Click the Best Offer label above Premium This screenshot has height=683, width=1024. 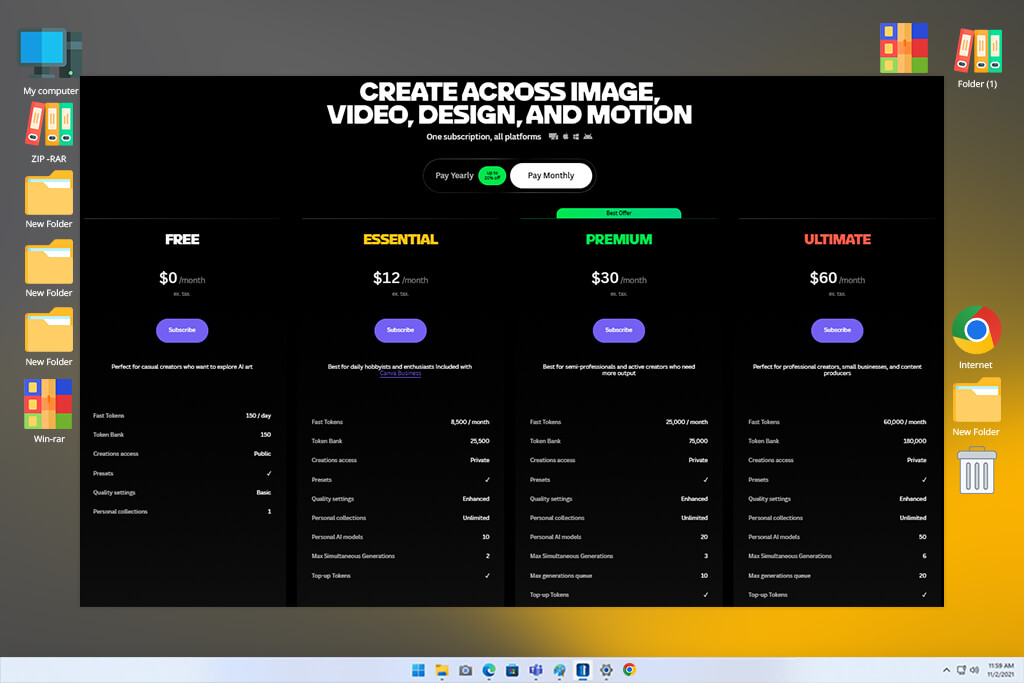click(x=618, y=214)
